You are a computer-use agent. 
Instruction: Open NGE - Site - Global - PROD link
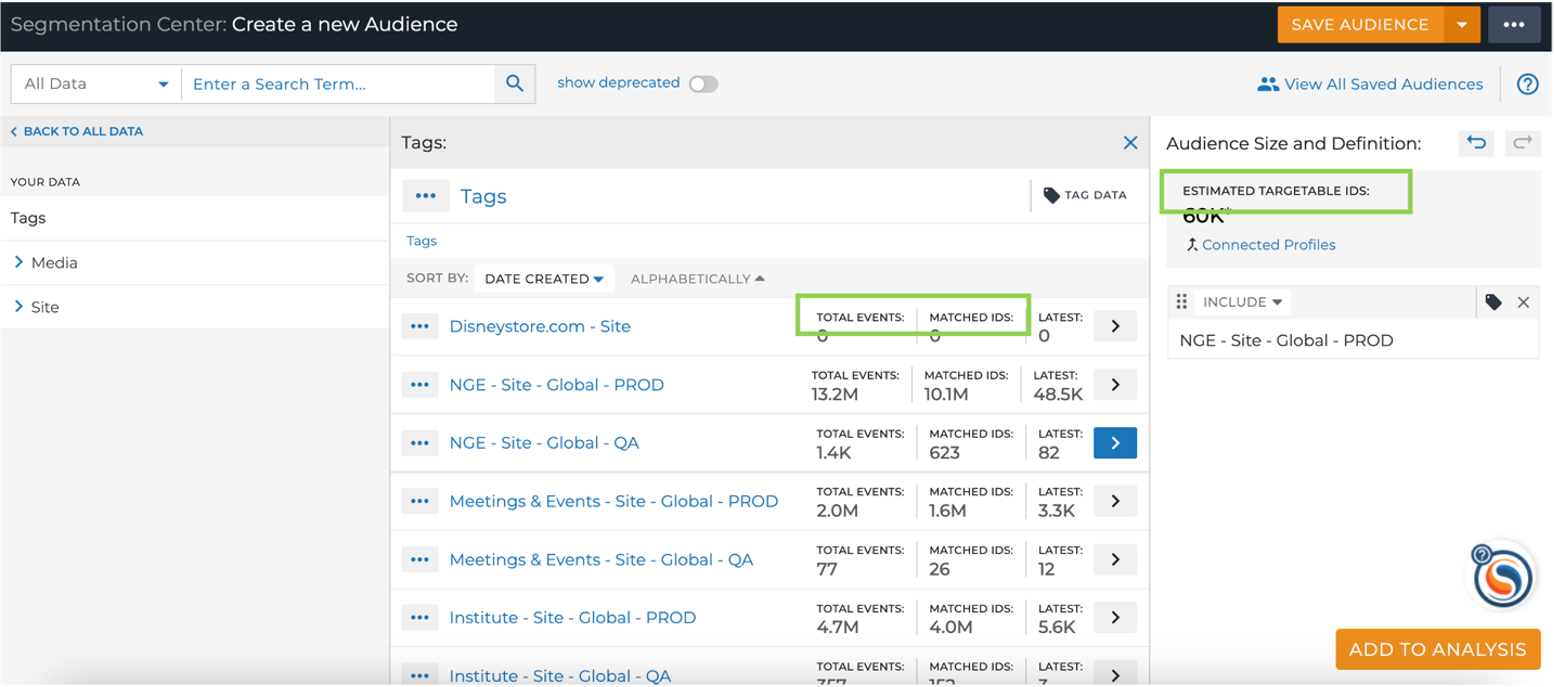click(557, 385)
